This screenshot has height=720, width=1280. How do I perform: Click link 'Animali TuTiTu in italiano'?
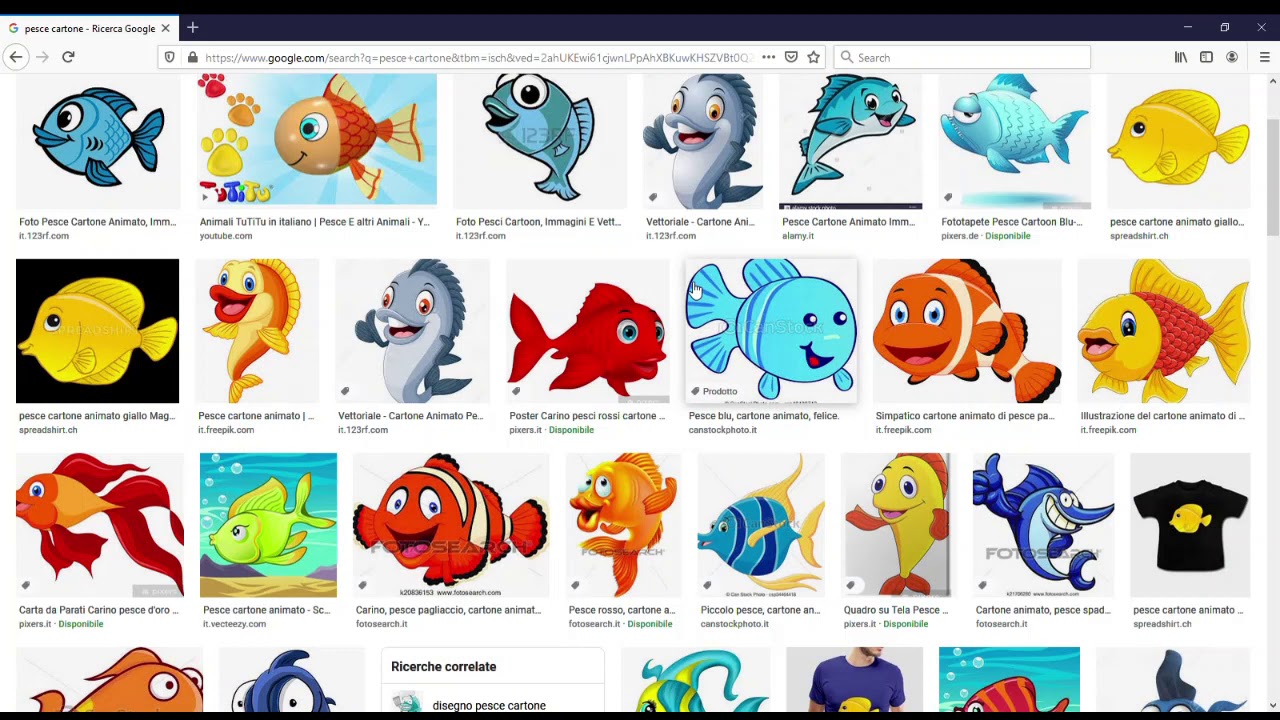(314, 222)
